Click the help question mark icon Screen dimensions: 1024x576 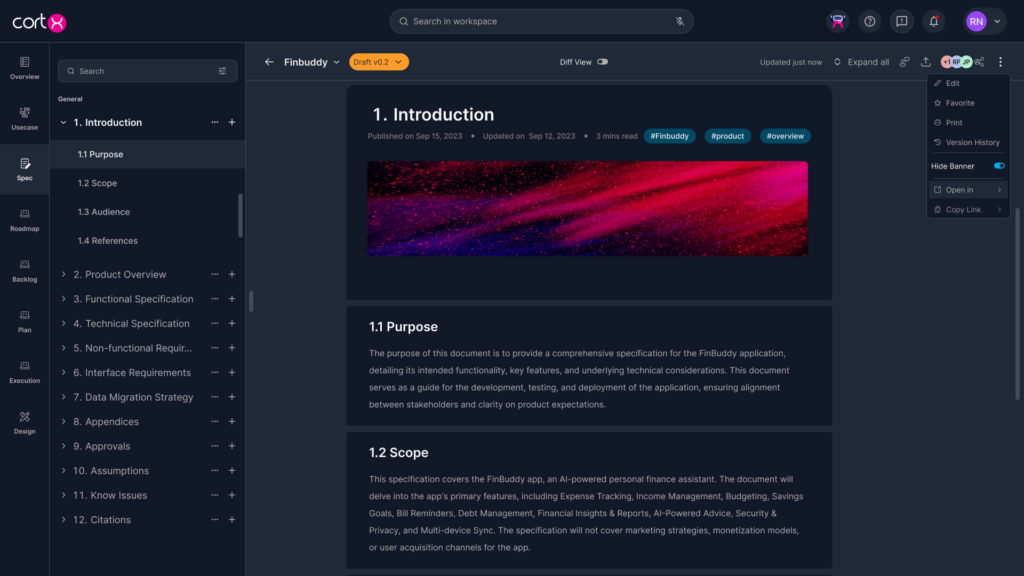tap(870, 21)
